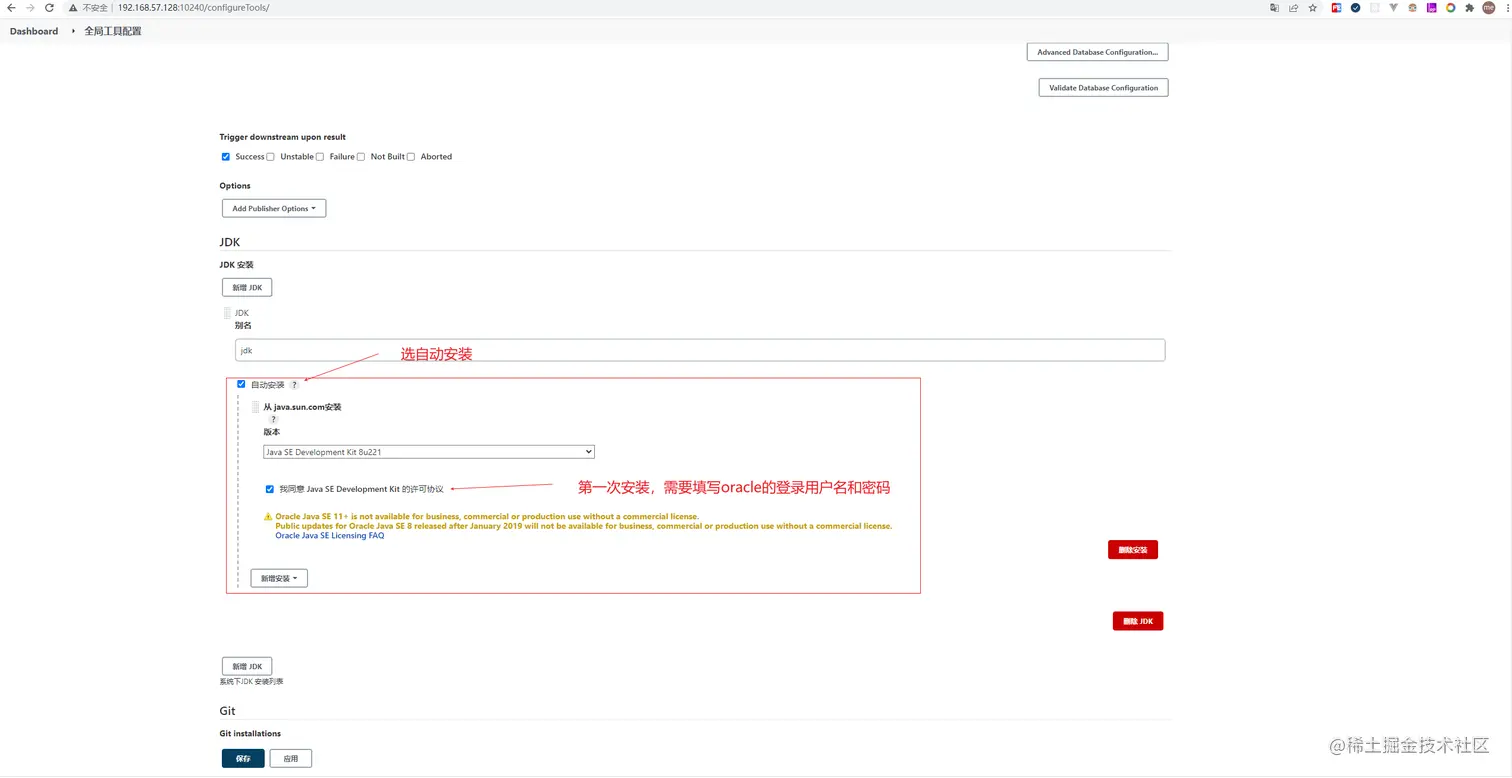Open the cartoon face extension icon
1512x778 pixels.
(1412, 7)
